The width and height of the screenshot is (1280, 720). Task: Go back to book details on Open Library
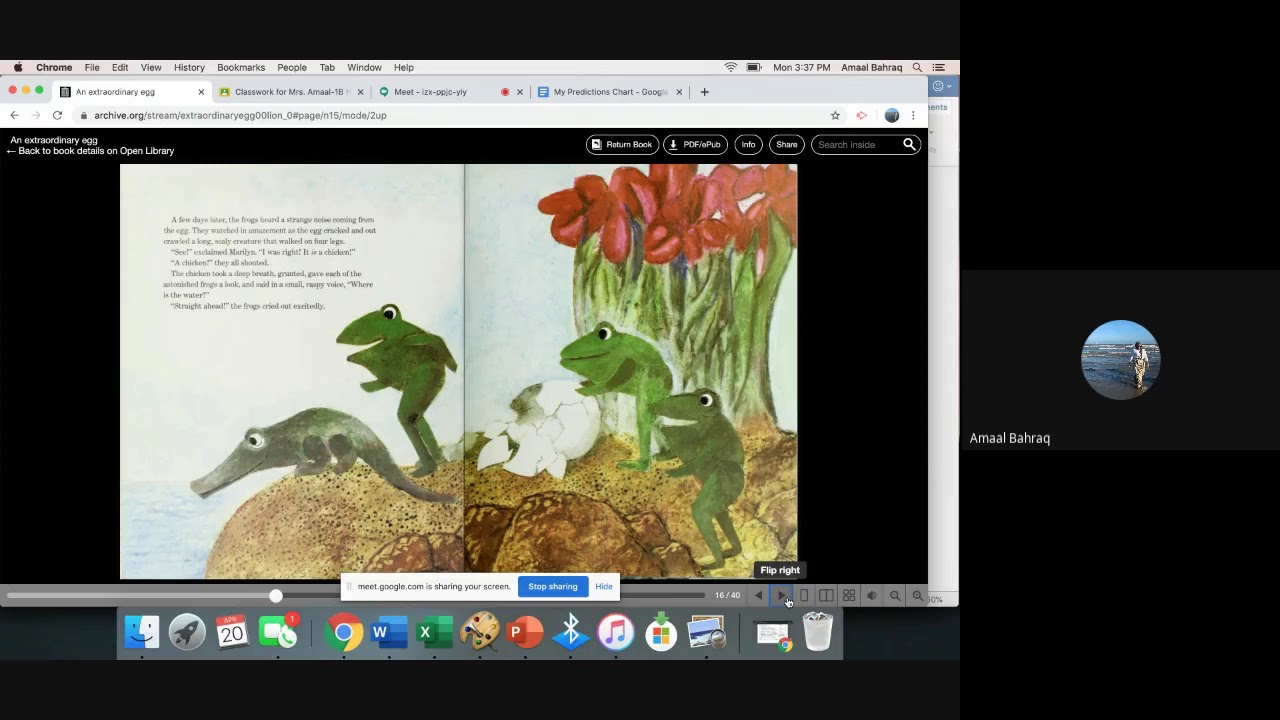pos(90,151)
